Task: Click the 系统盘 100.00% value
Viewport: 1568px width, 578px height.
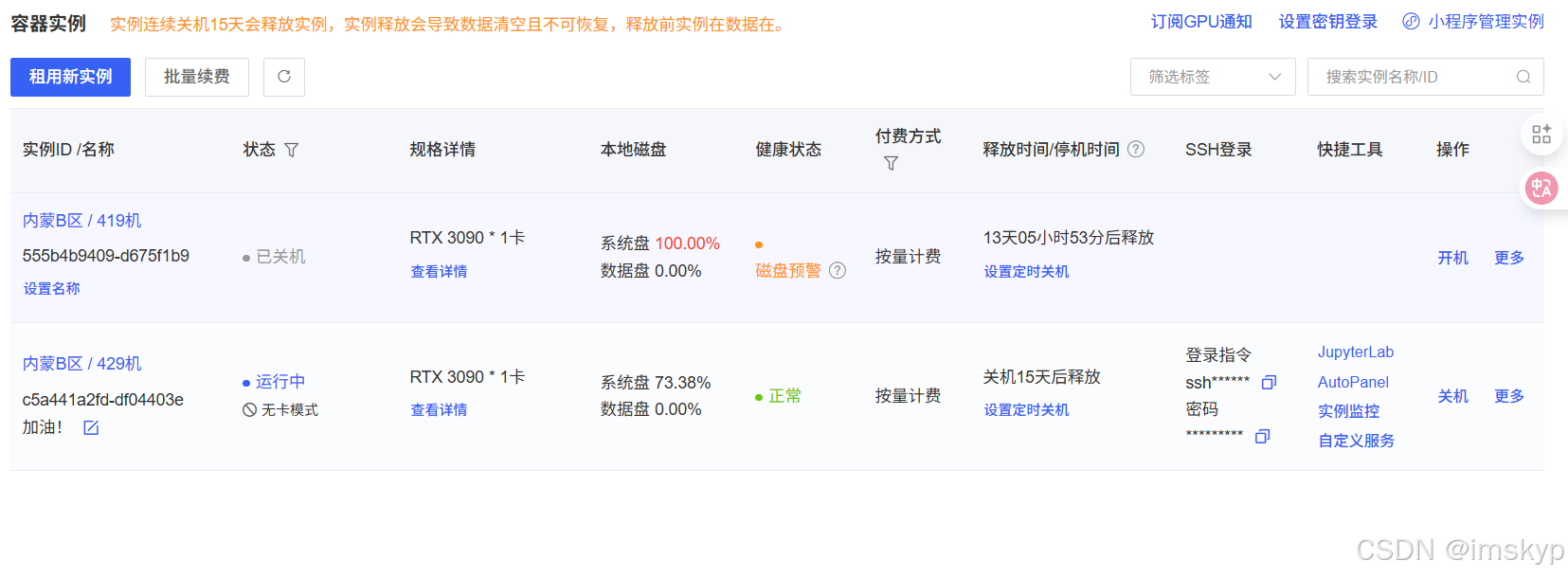Action: point(660,244)
